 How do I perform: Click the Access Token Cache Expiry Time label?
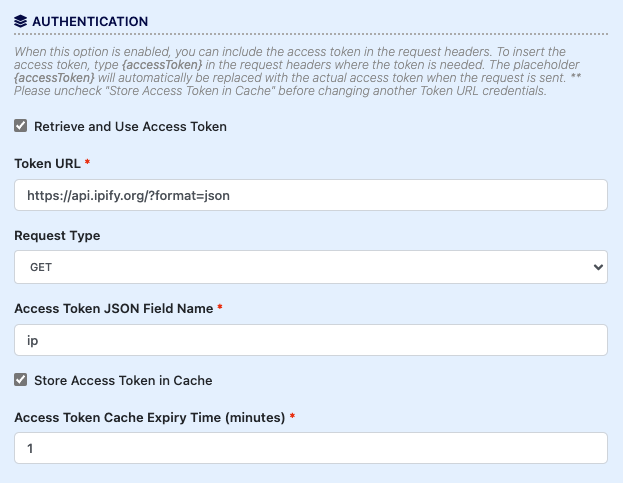point(150,417)
